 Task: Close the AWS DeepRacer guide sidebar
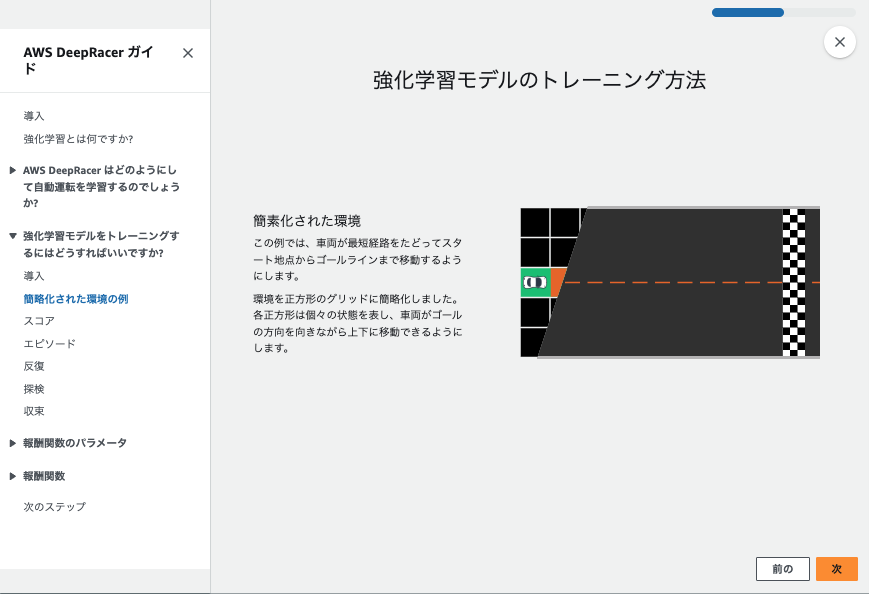[187, 53]
